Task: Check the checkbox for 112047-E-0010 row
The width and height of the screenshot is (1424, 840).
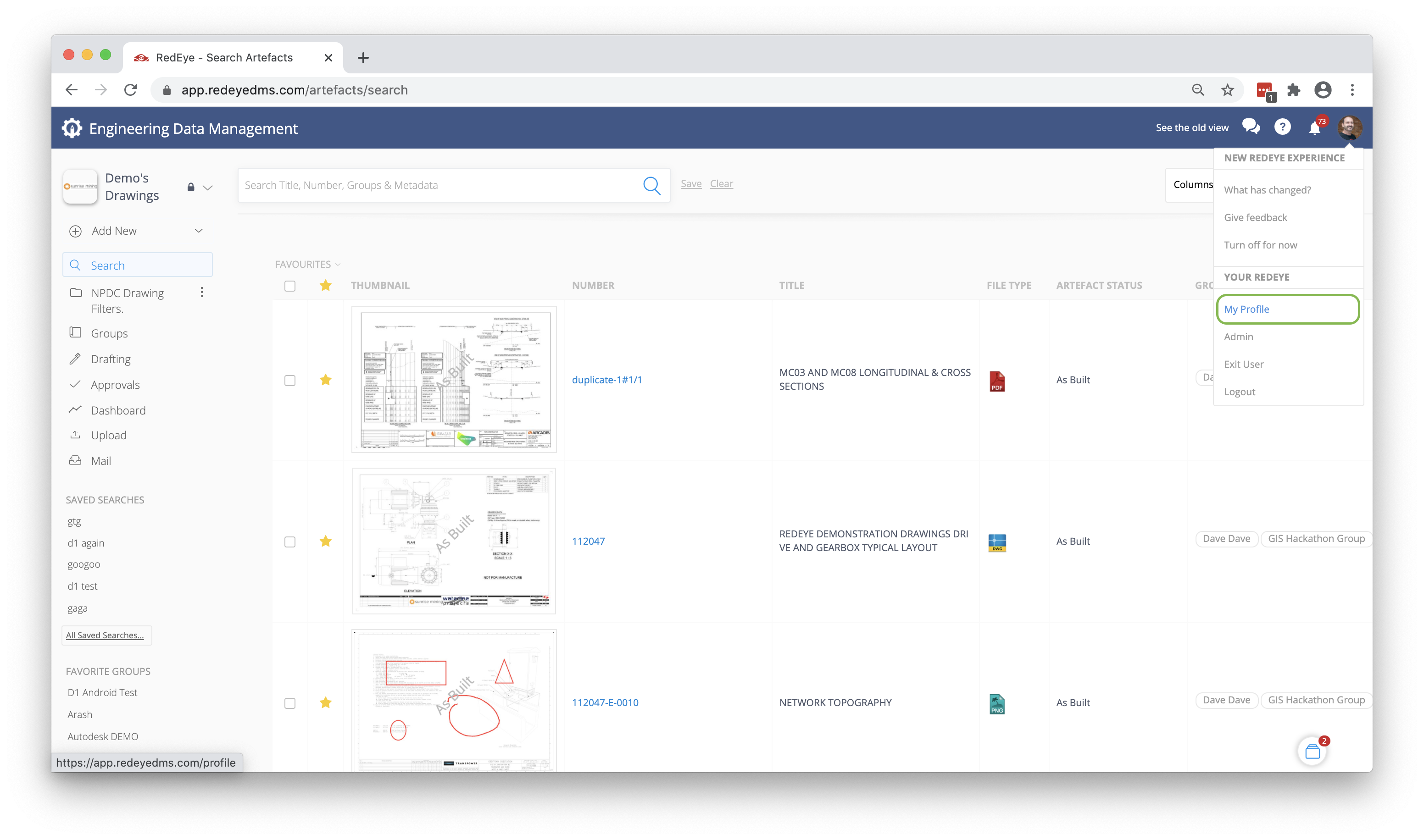Action: point(290,703)
